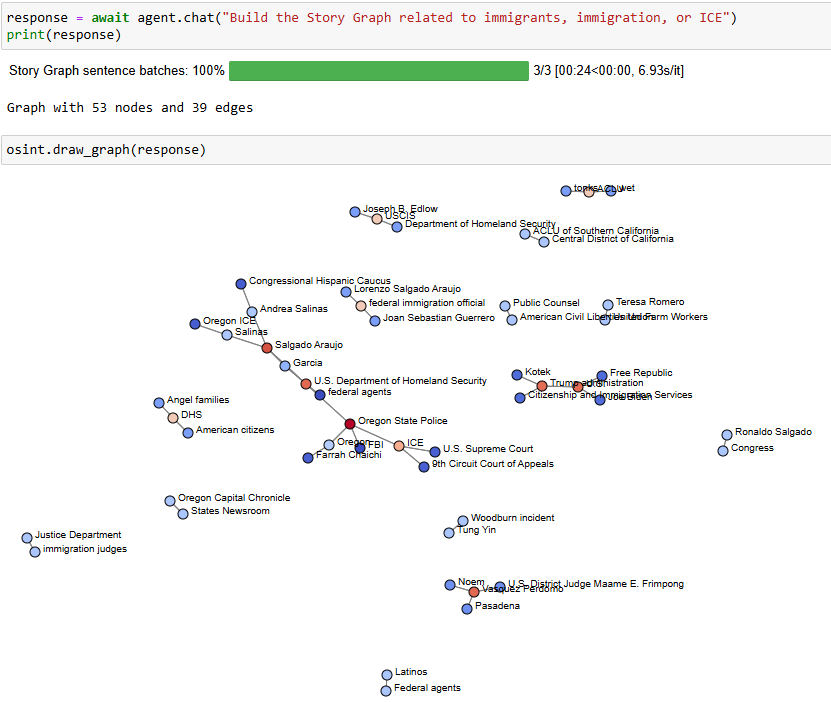Click the '3/3 [00:24<00:00, 6.93s/it]' text
Screen dimensions: 831x702
(x=608, y=70)
